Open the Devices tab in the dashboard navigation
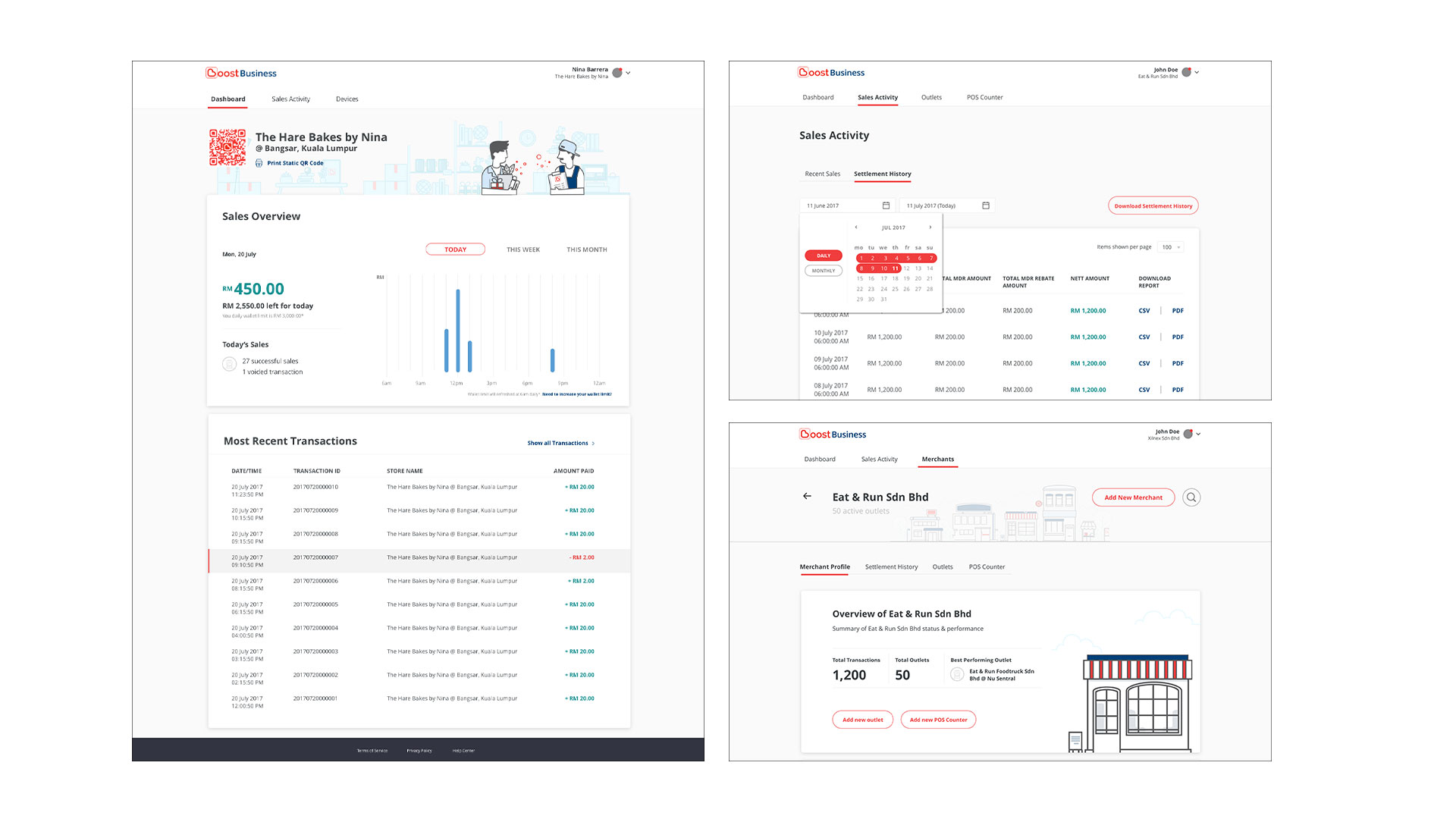Screen dimensions: 1456x819 tap(347, 99)
